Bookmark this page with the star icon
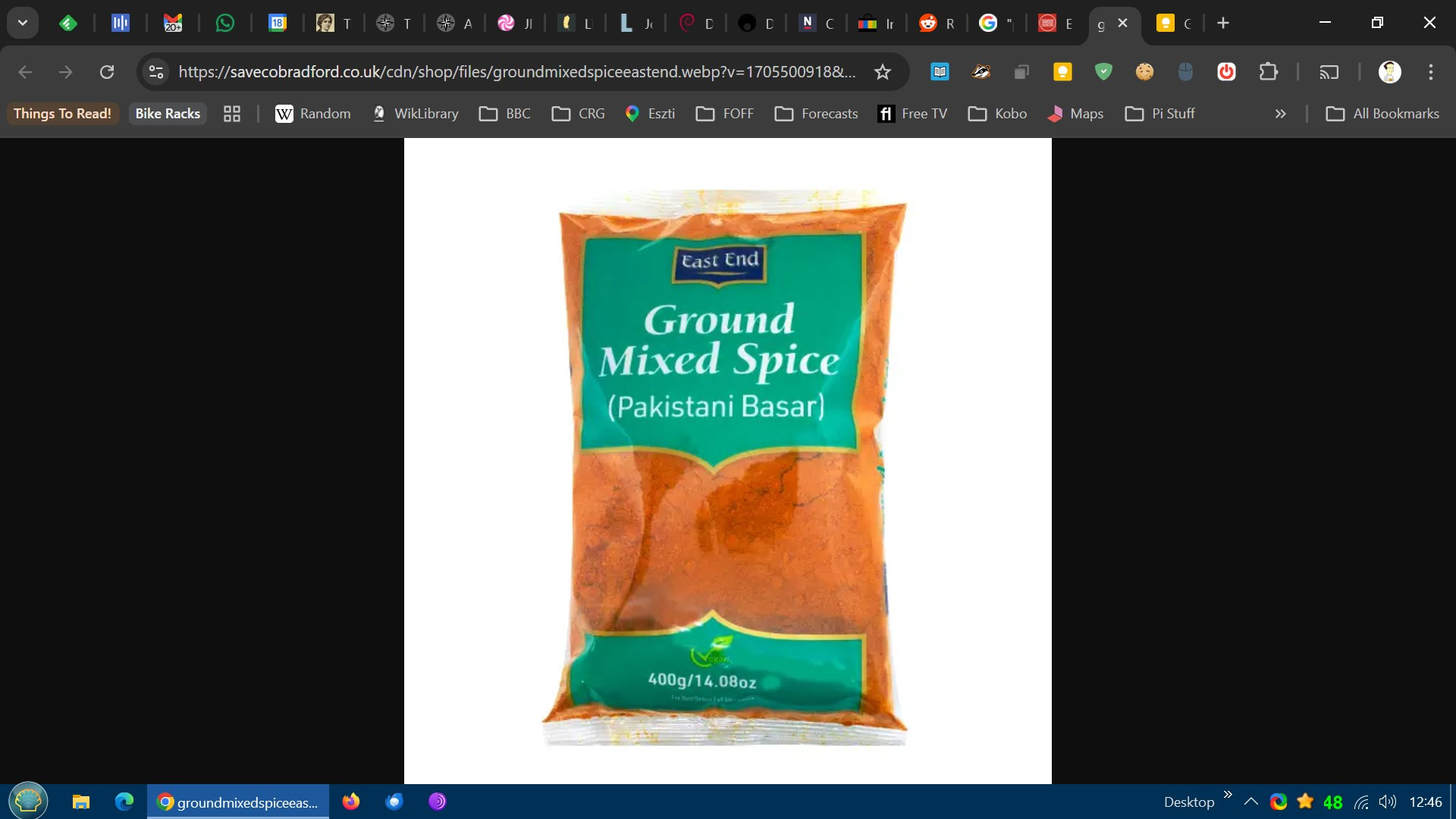The height and width of the screenshot is (819, 1456). coord(882,72)
